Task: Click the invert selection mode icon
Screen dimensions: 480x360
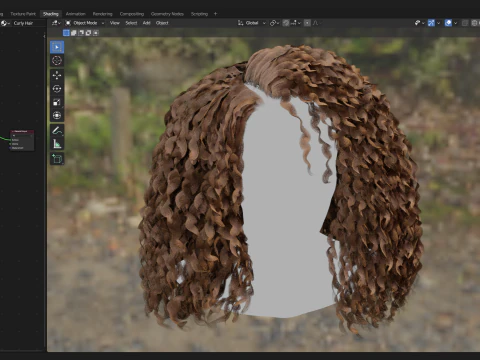Action: [x=88, y=33]
